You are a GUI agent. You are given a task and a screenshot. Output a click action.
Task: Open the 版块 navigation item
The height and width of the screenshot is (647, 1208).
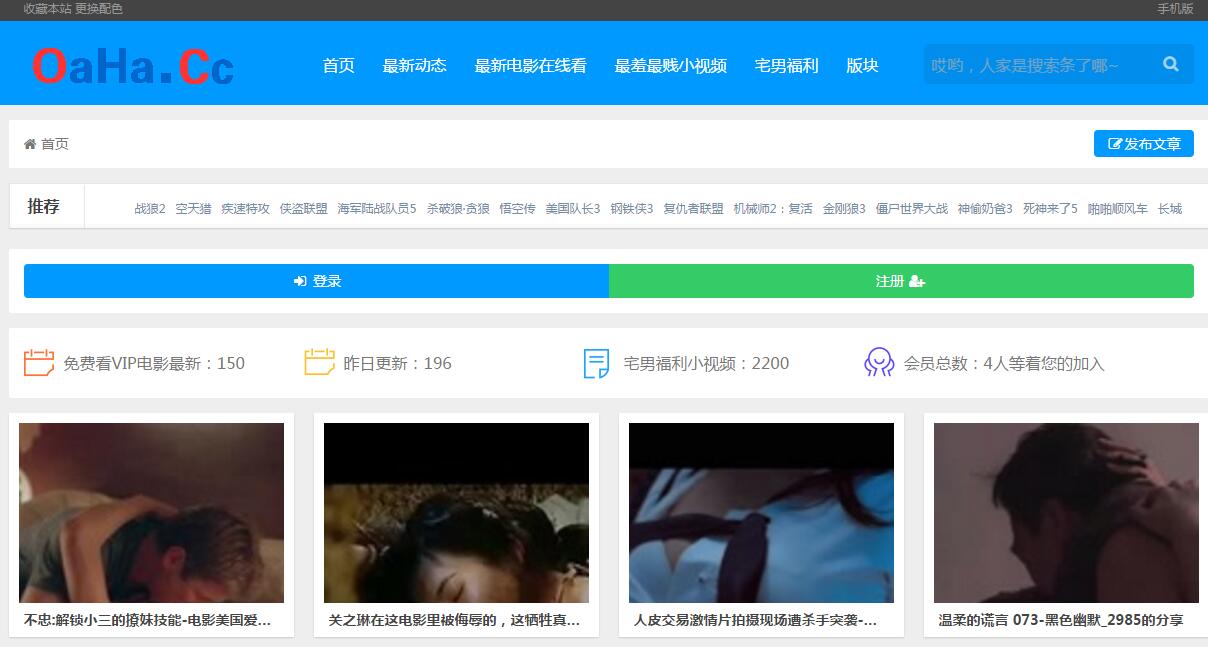862,66
